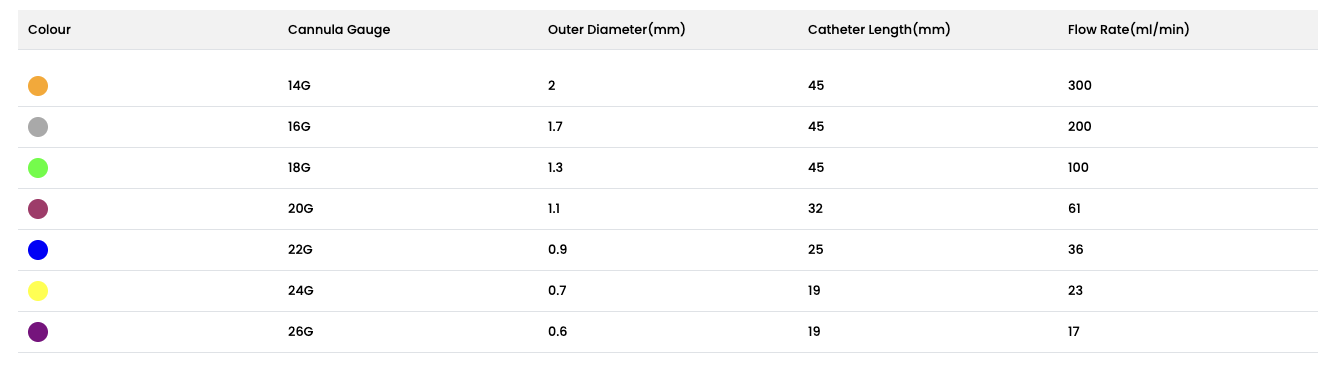This screenshot has height=372, width=1341.
Task: Click the 14G gauge cell
Action: coord(299,86)
